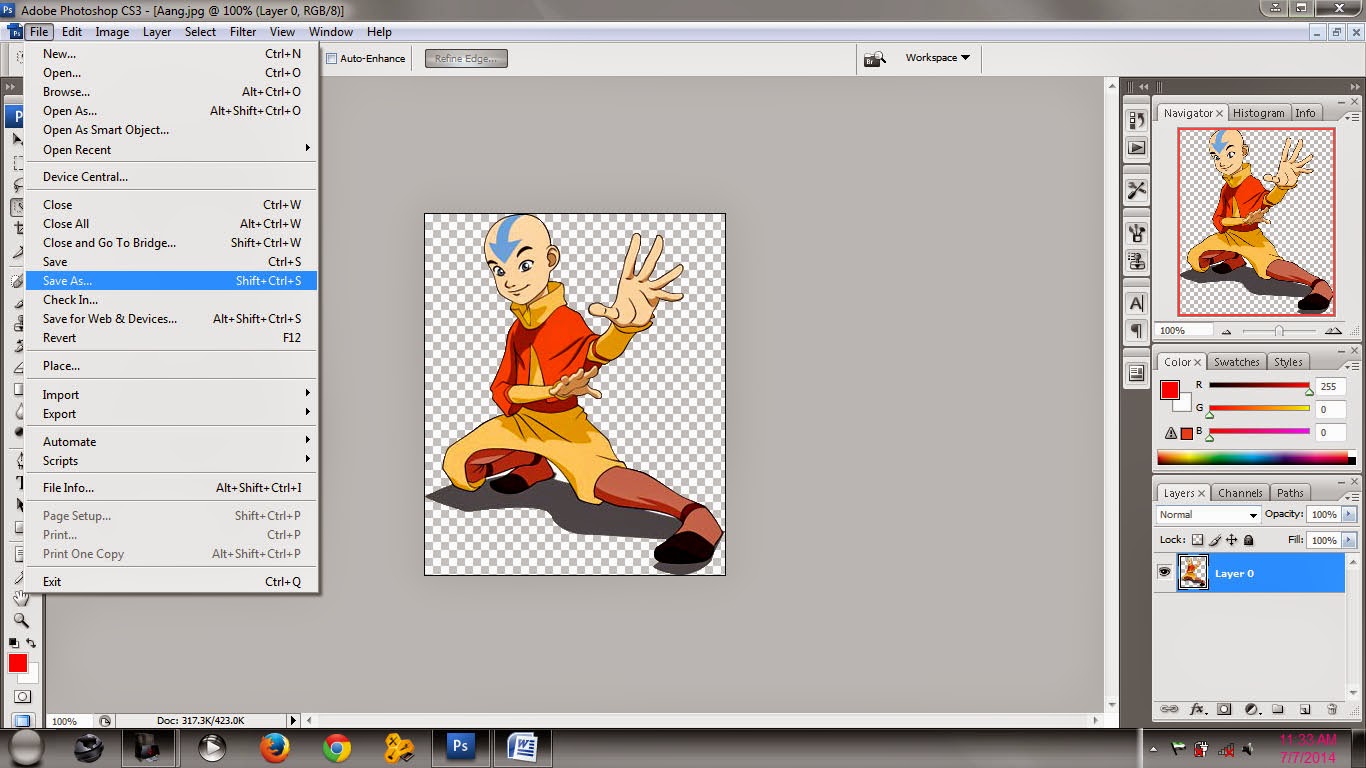Select the Move tool

coord(16,139)
